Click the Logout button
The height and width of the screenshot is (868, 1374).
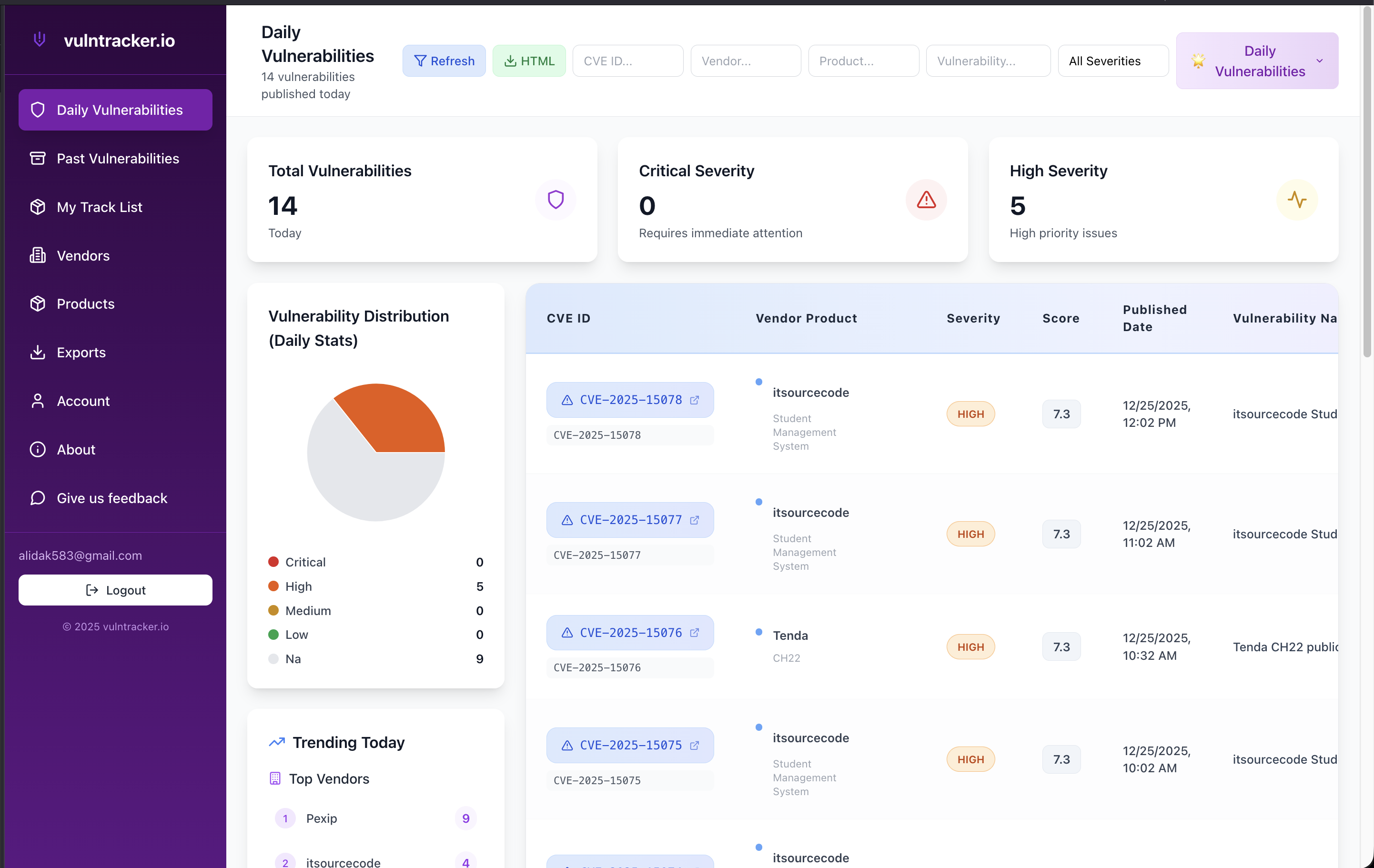[x=115, y=589]
